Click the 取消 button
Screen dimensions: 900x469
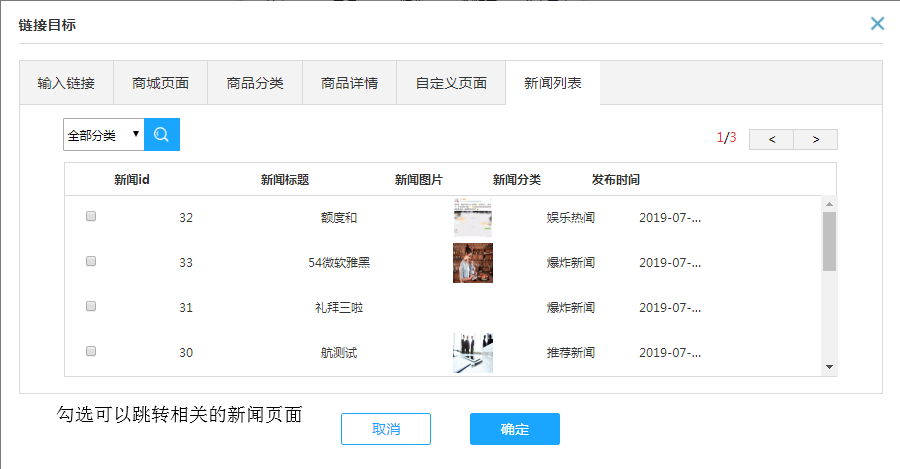coord(386,429)
